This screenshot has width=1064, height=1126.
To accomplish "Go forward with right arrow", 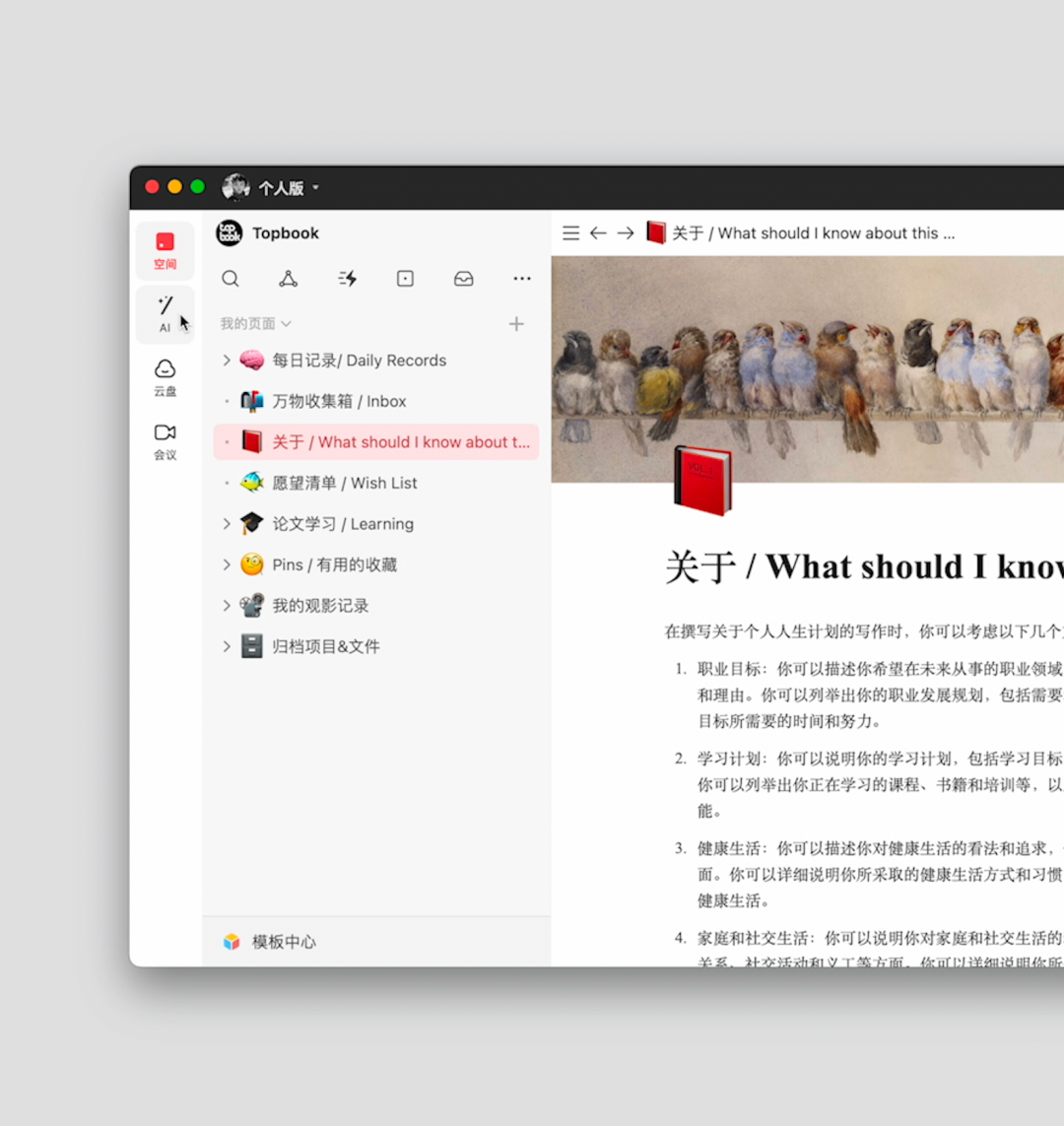I will pos(626,233).
